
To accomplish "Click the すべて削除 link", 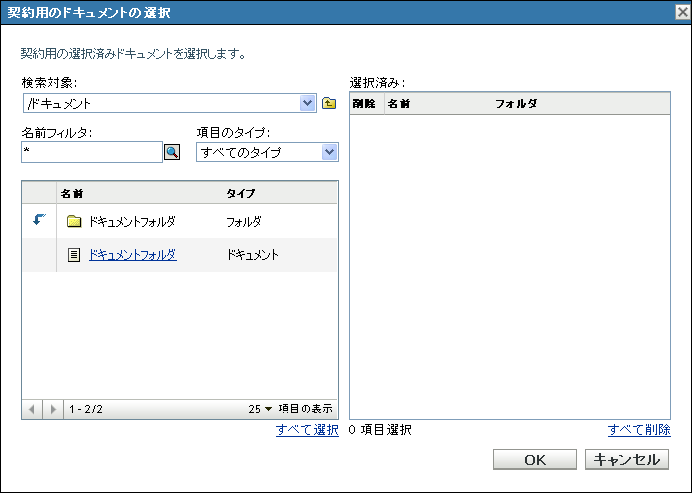I will click(639, 429).
